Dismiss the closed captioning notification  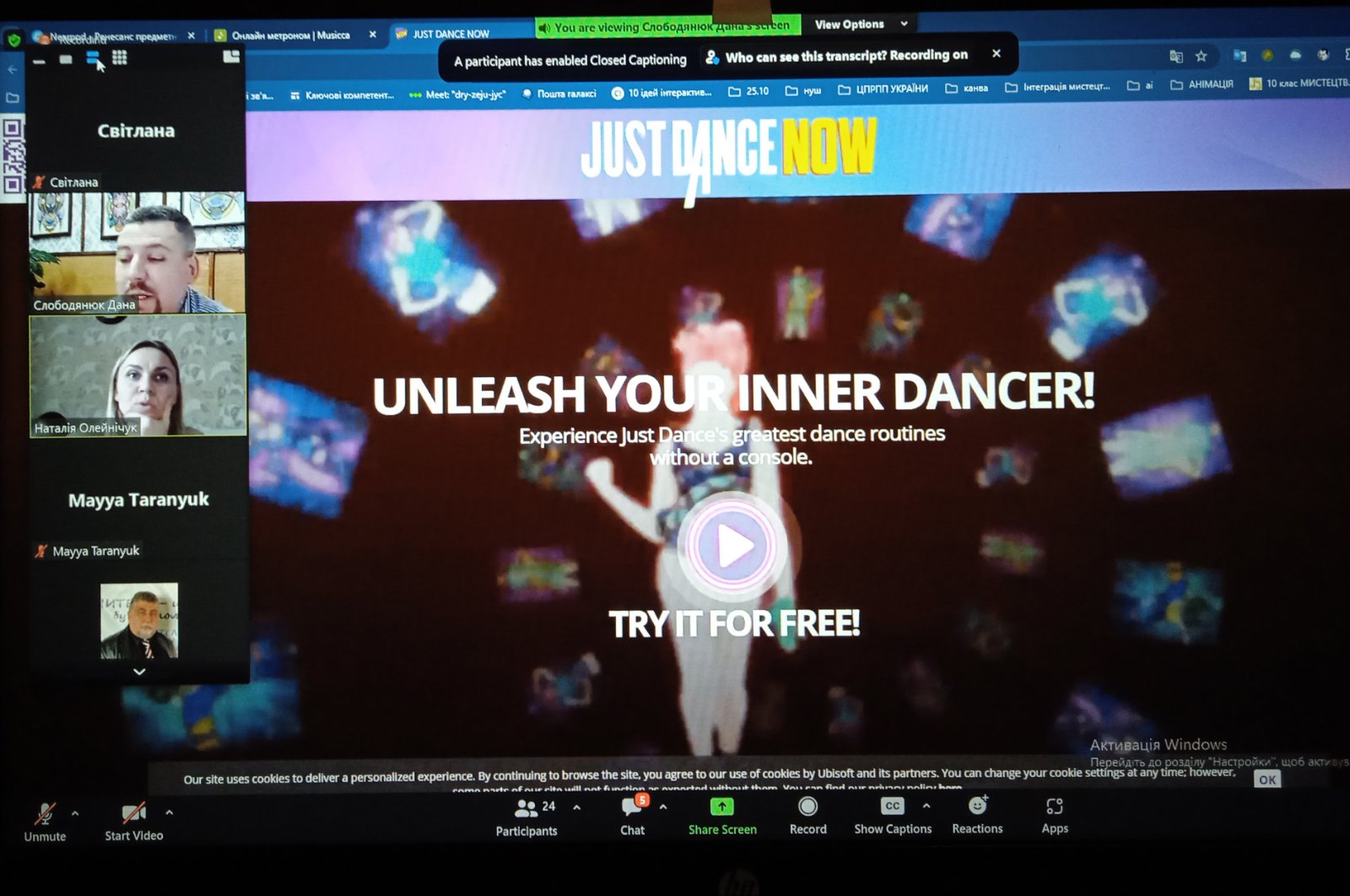coord(996,54)
